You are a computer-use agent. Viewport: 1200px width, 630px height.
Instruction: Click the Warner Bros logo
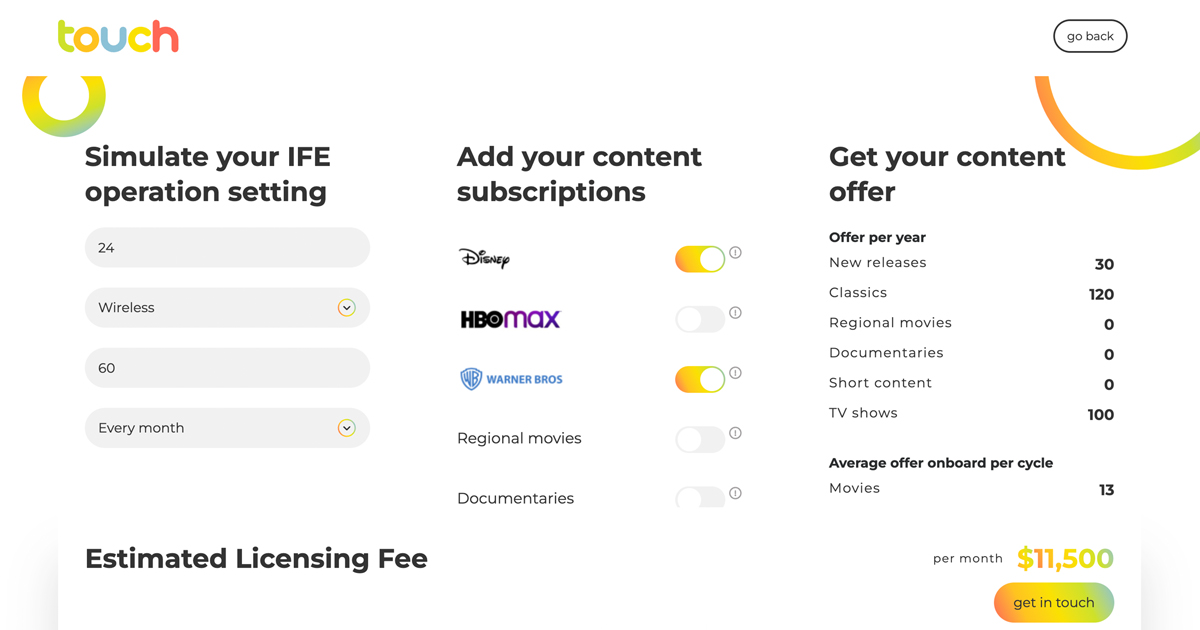pyautogui.click(x=511, y=378)
